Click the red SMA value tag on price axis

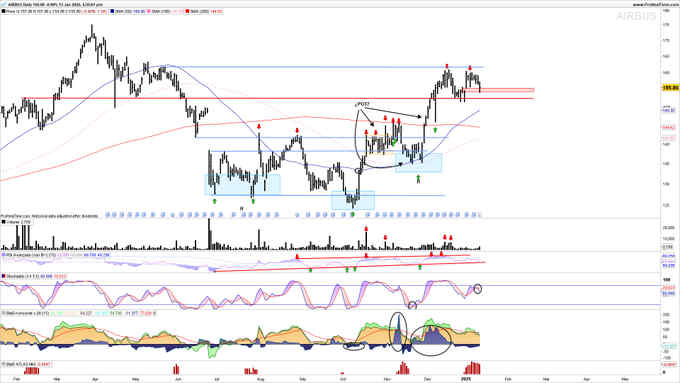[669, 128]
